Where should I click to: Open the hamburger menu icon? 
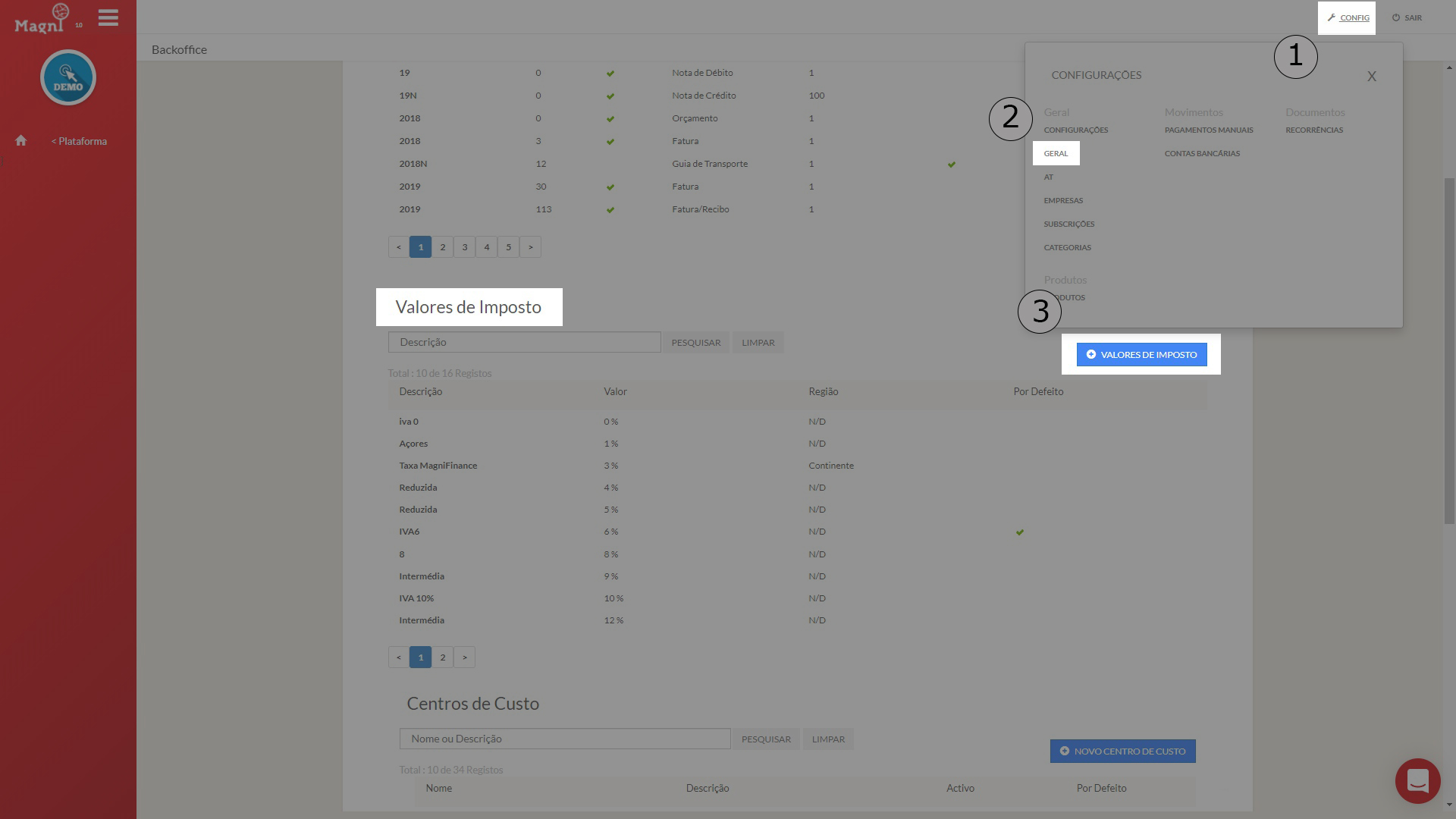click(x=108, y=17)
